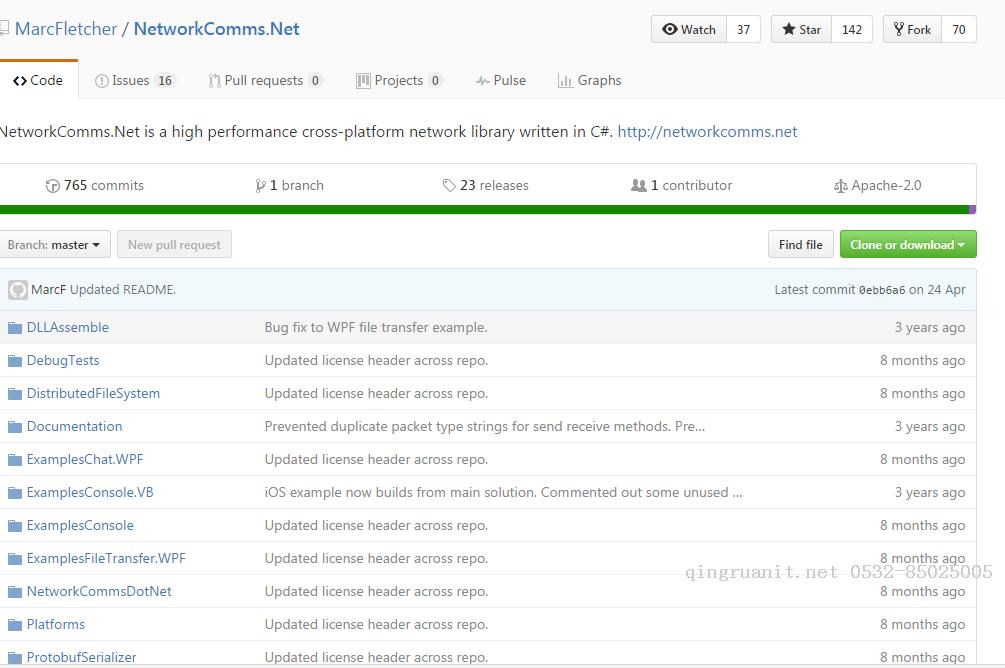Image resolution: width=1005 pixels, height=668 pixels.
Task: Open the http://networkcomms.net website link
Action: [x=708, y=131]
